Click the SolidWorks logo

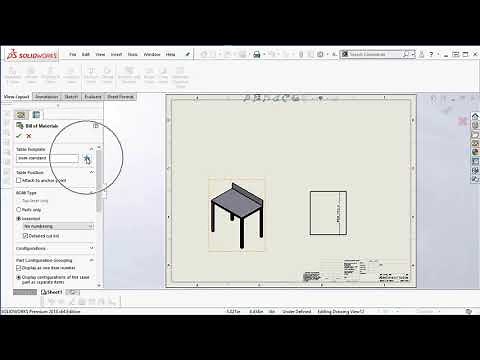[x=32, y=55]
